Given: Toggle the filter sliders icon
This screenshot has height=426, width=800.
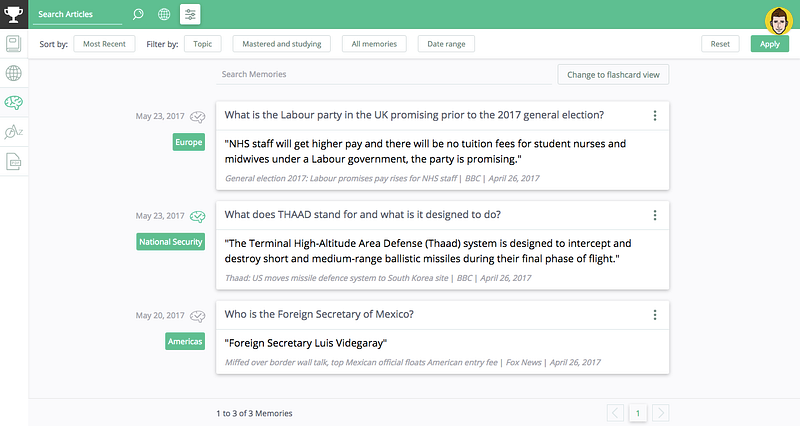Looking at the screenshot, I should tap(190, 14).
